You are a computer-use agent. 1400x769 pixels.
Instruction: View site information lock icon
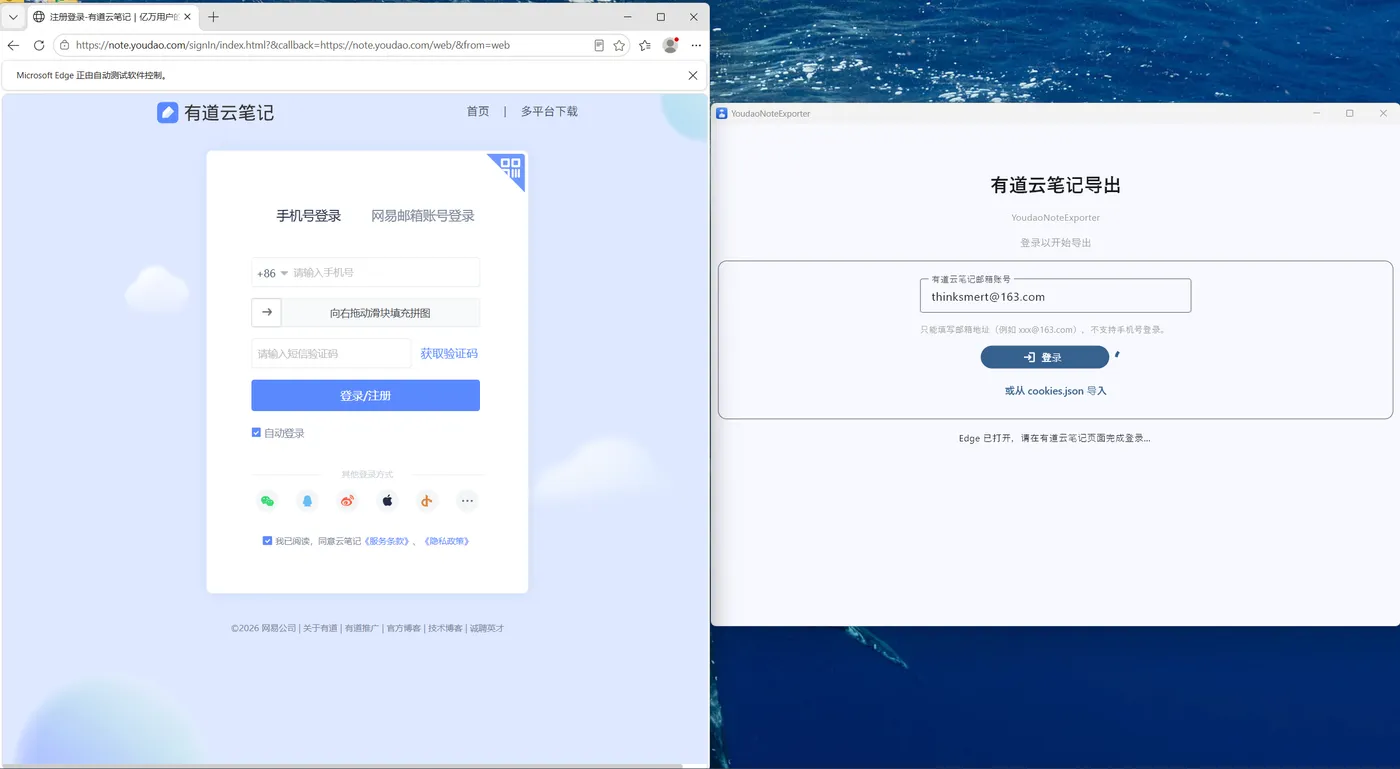click(x=64, y=45)
